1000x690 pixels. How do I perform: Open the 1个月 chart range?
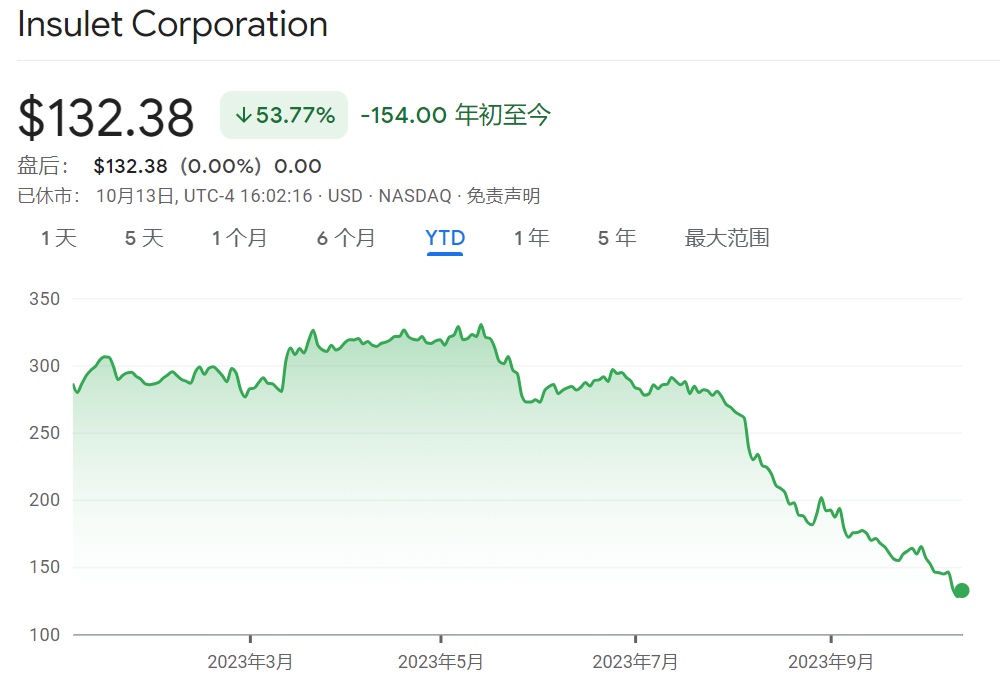point(239,238)
